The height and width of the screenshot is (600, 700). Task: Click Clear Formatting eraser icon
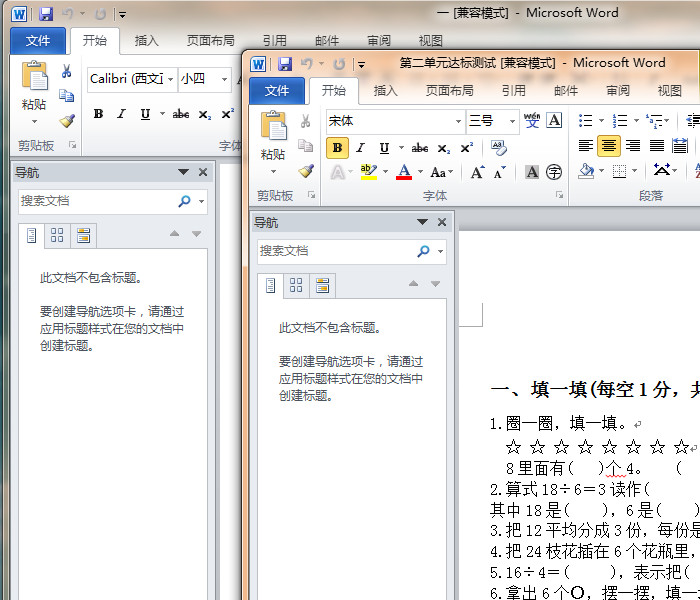click(499, 147)
